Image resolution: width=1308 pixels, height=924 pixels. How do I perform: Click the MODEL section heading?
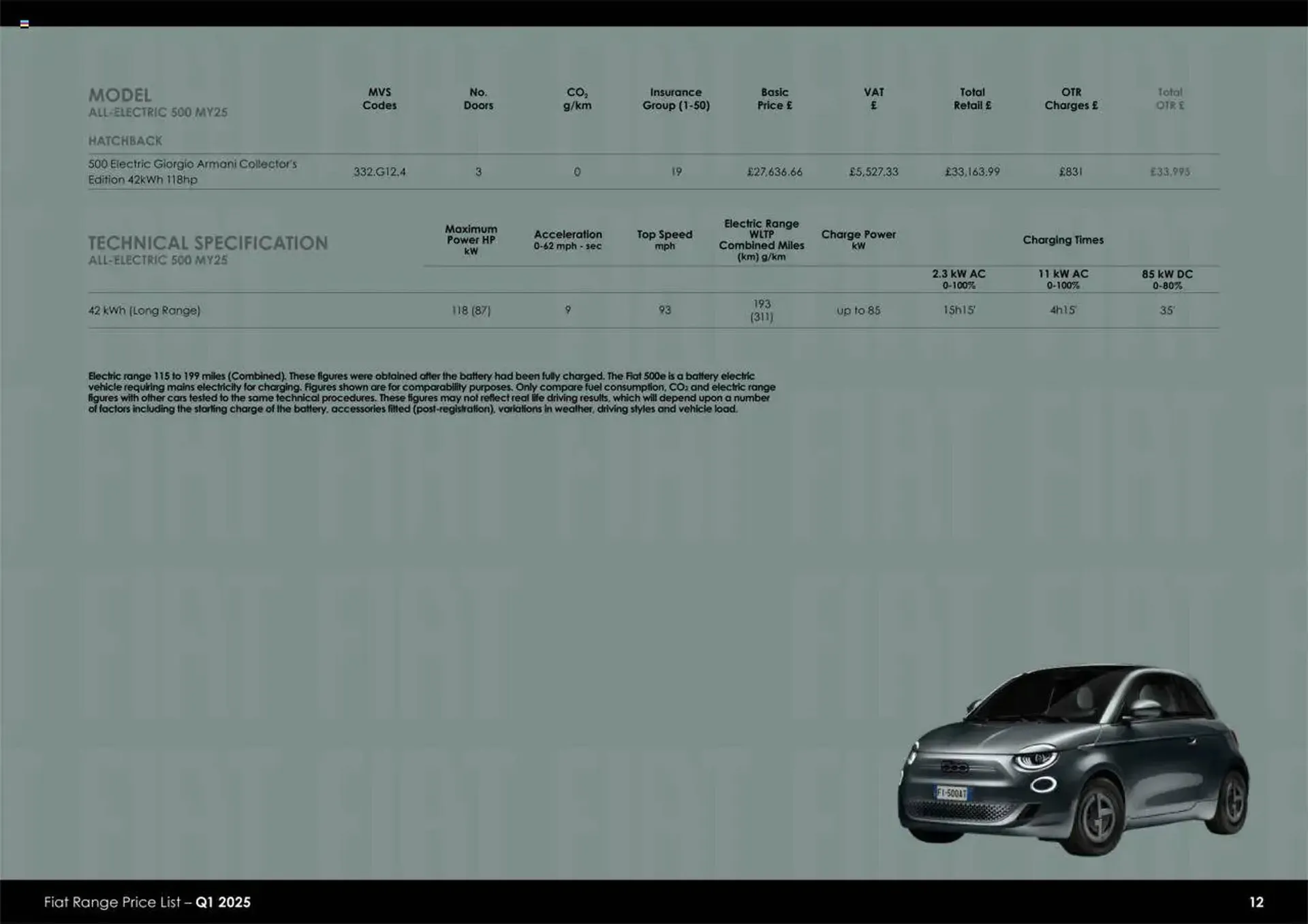120,95
